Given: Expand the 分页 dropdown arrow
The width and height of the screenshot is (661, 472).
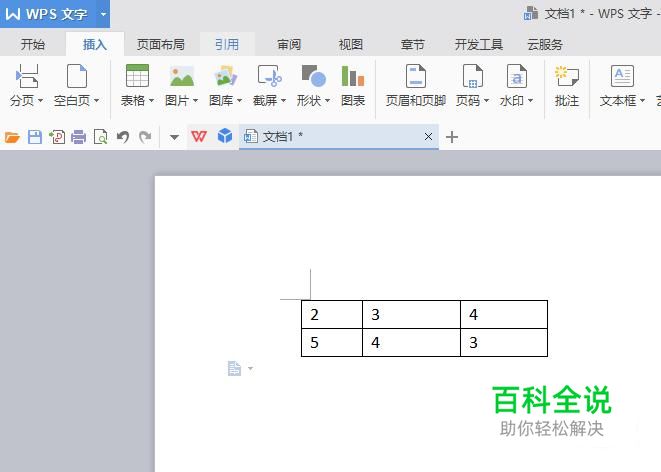Looking at the screenshot, I should pos(40,101).
